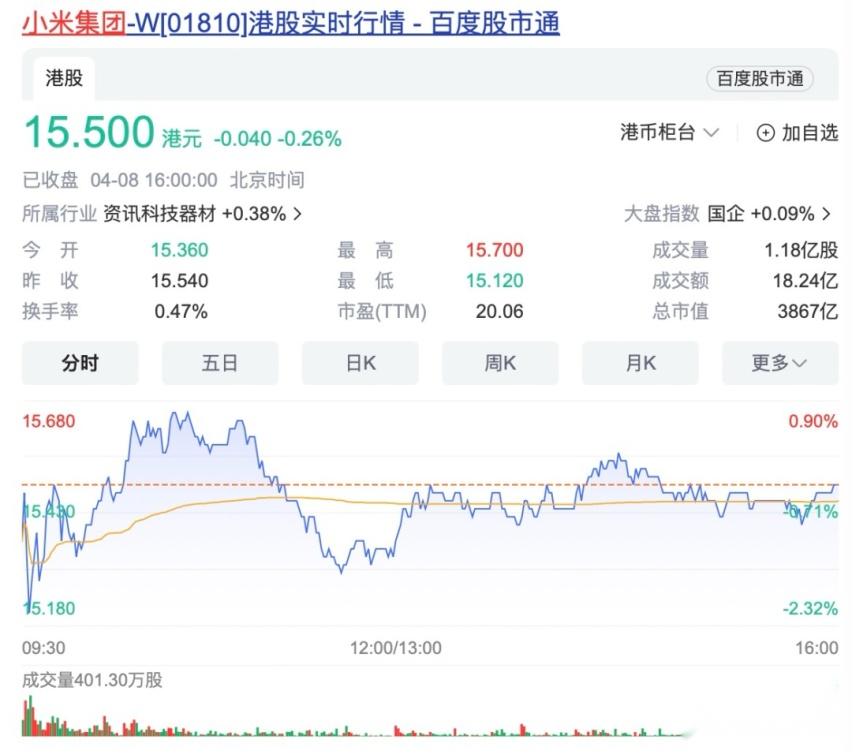Open the 小米集团-W港股实时行情 title link

(291, 23)
